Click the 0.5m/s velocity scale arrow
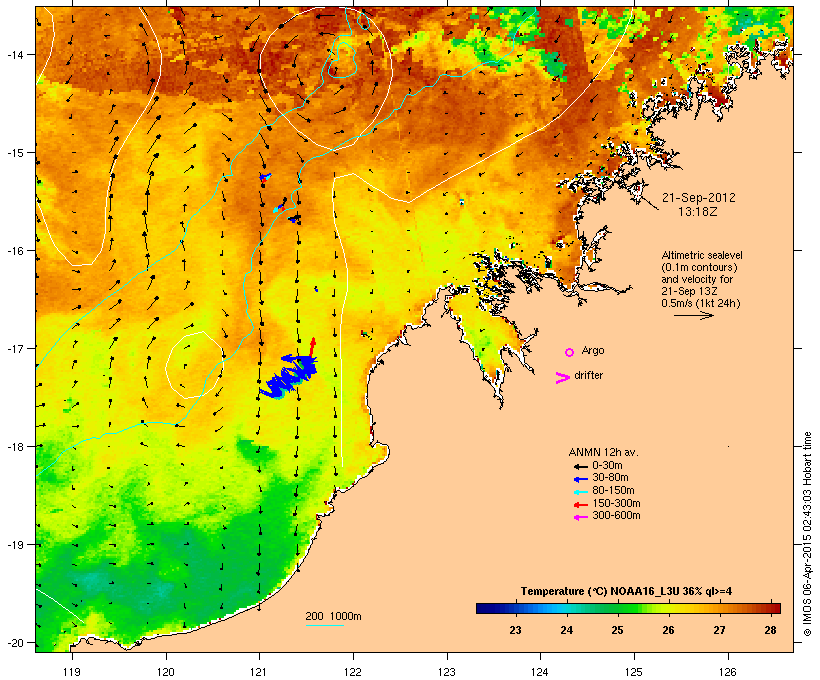820x680 pixels. (x=693, y=315)
